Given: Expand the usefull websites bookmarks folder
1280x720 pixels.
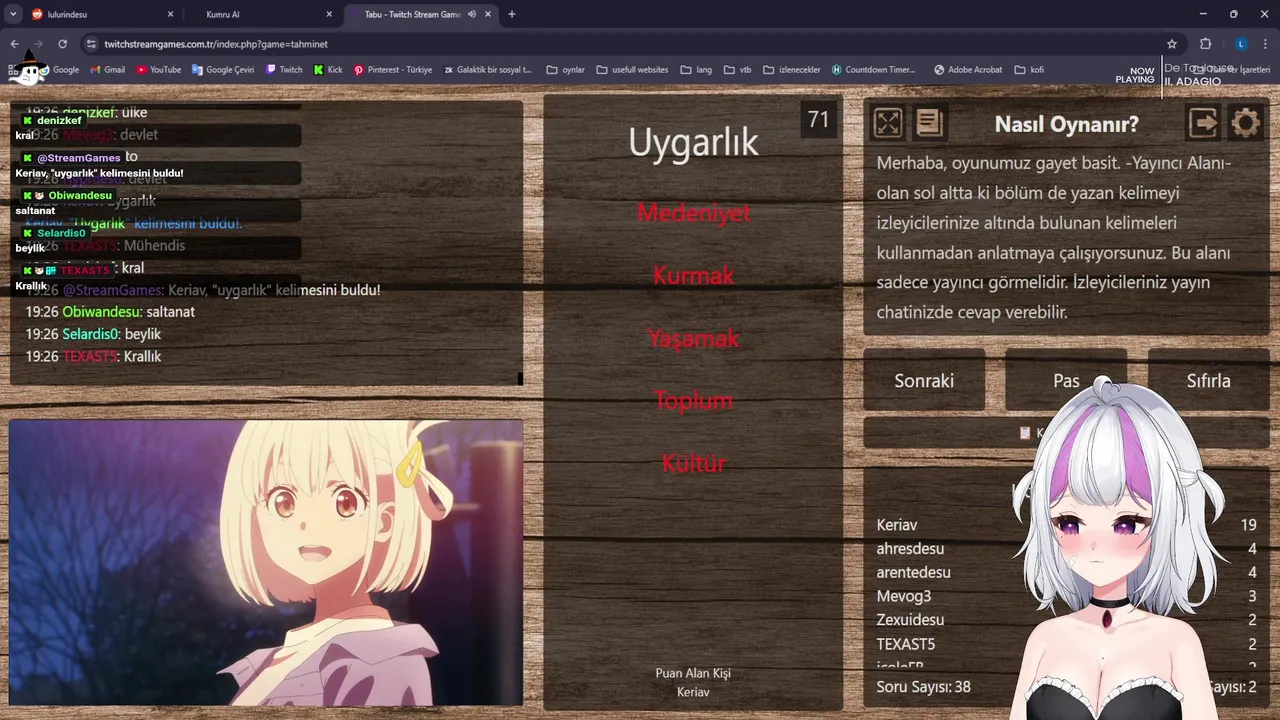Looking at the screenshot, I should (633, 70).
